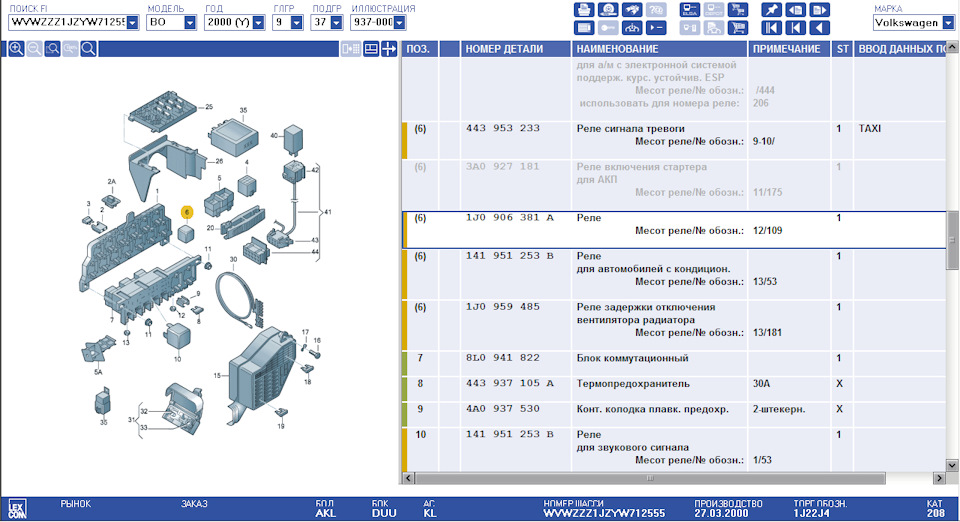Click the map/handshake icon next to disc
Viewport: 960px width, 522px height.
coord(631,10)
